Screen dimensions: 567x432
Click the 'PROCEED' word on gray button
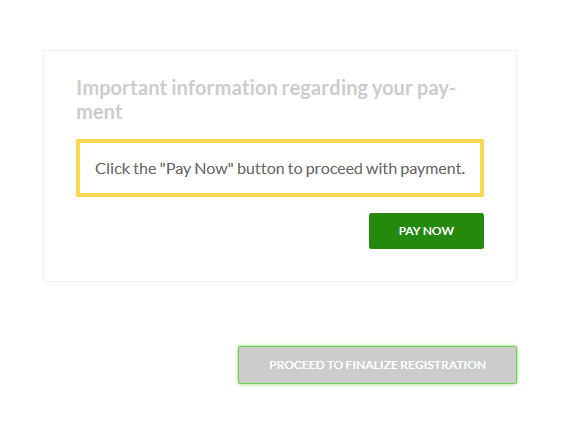pyautogui.click(x=297, y=365)
